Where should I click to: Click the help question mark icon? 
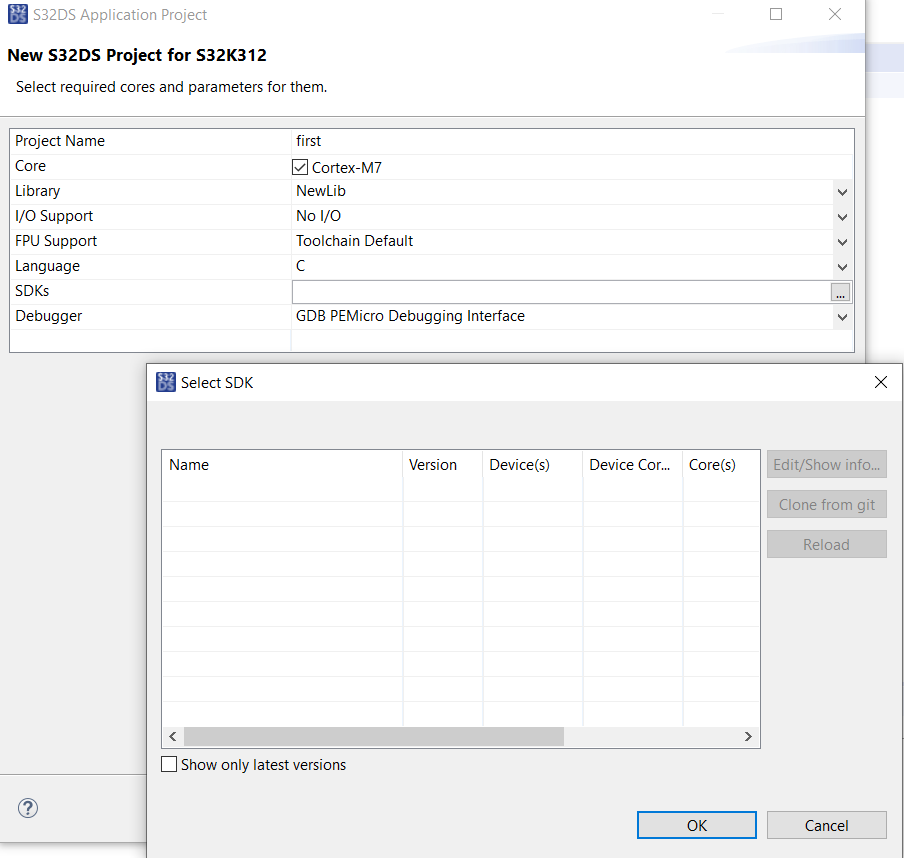tap(27, 808)
